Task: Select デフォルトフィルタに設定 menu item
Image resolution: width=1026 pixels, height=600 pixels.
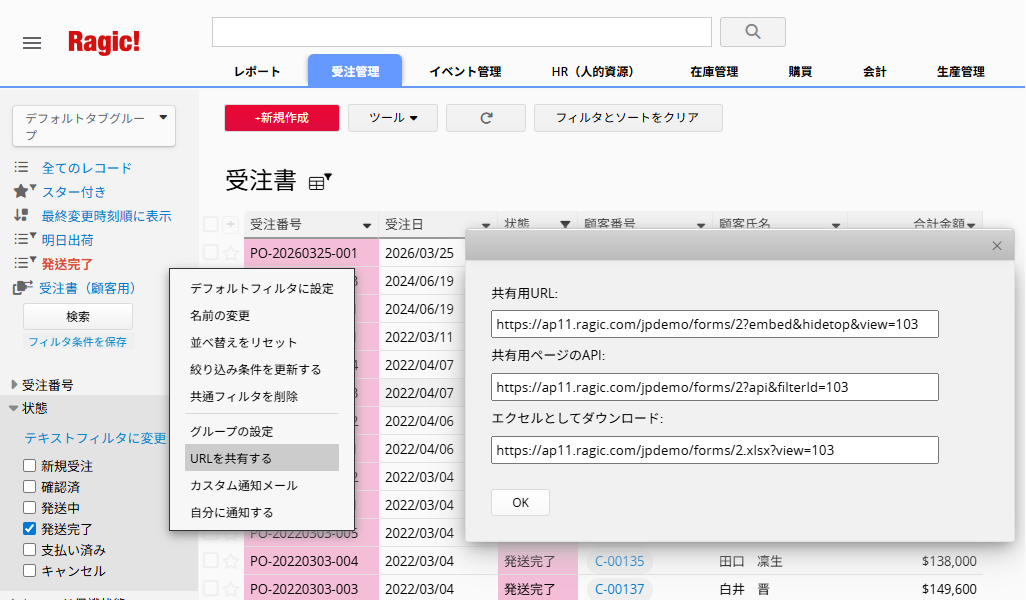Action: pyautogui.click(x=262, y=288)
